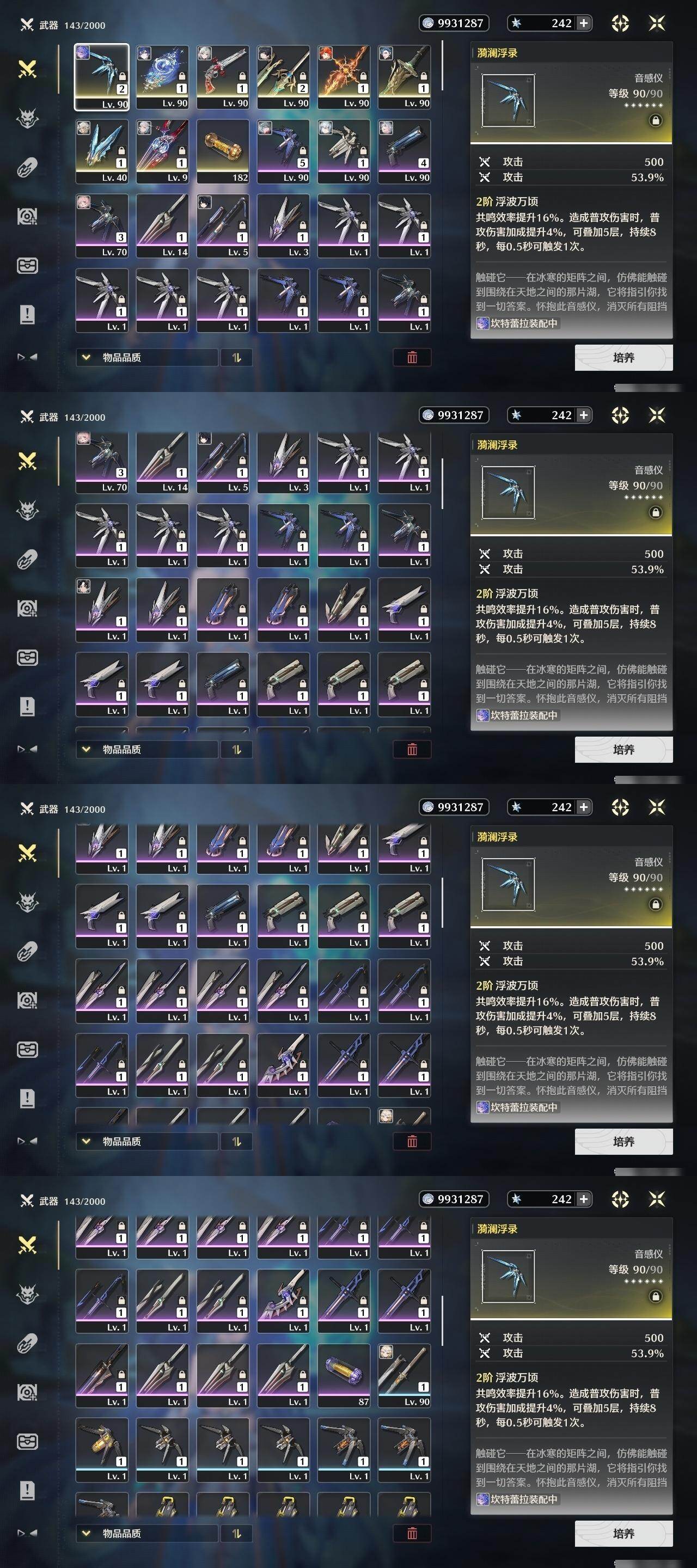
Task: Click the red trash button in third screenshot
Action: [x=412, y=1141]
